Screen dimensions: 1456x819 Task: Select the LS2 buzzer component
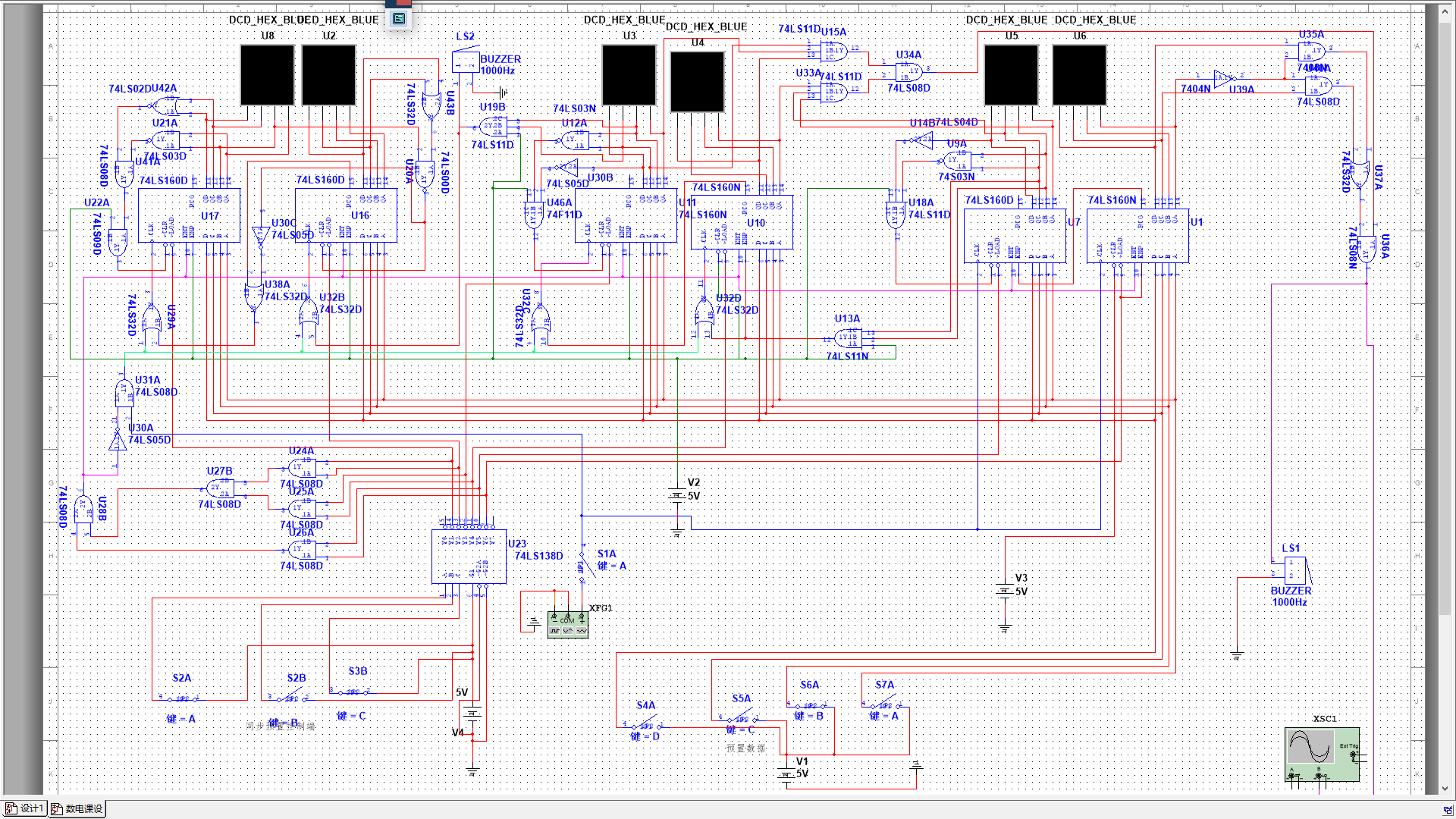tap(465, 61)
